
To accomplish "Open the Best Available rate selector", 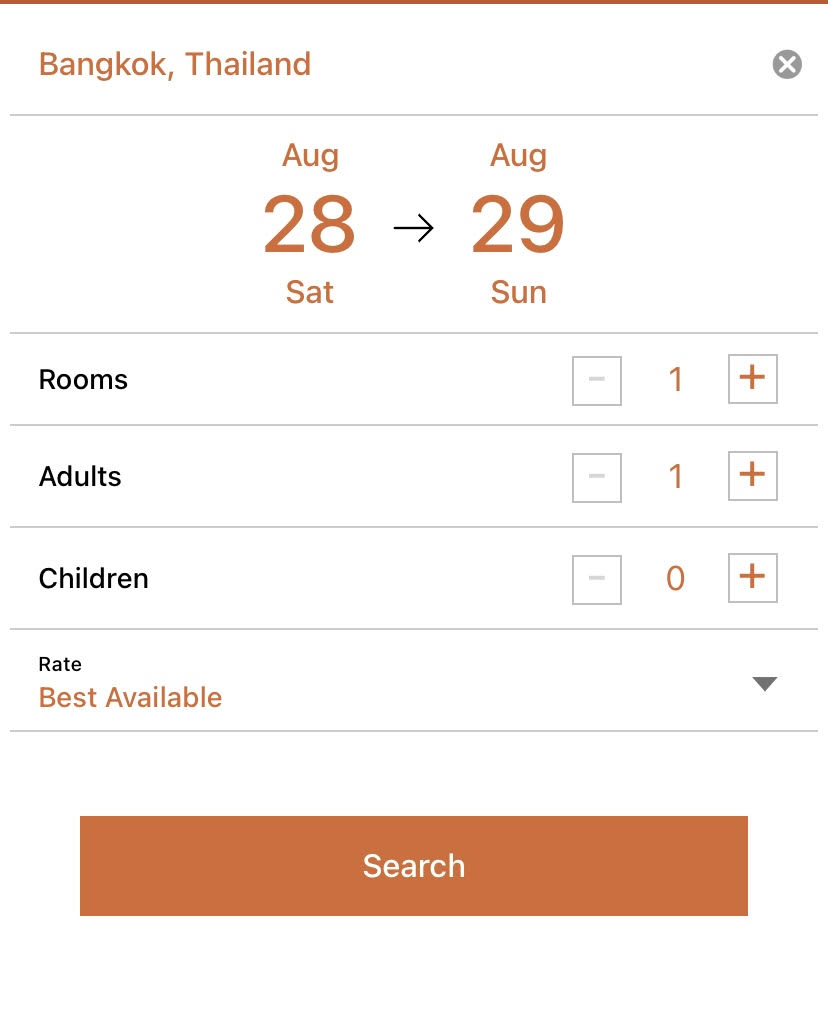I will click(131, 697).
